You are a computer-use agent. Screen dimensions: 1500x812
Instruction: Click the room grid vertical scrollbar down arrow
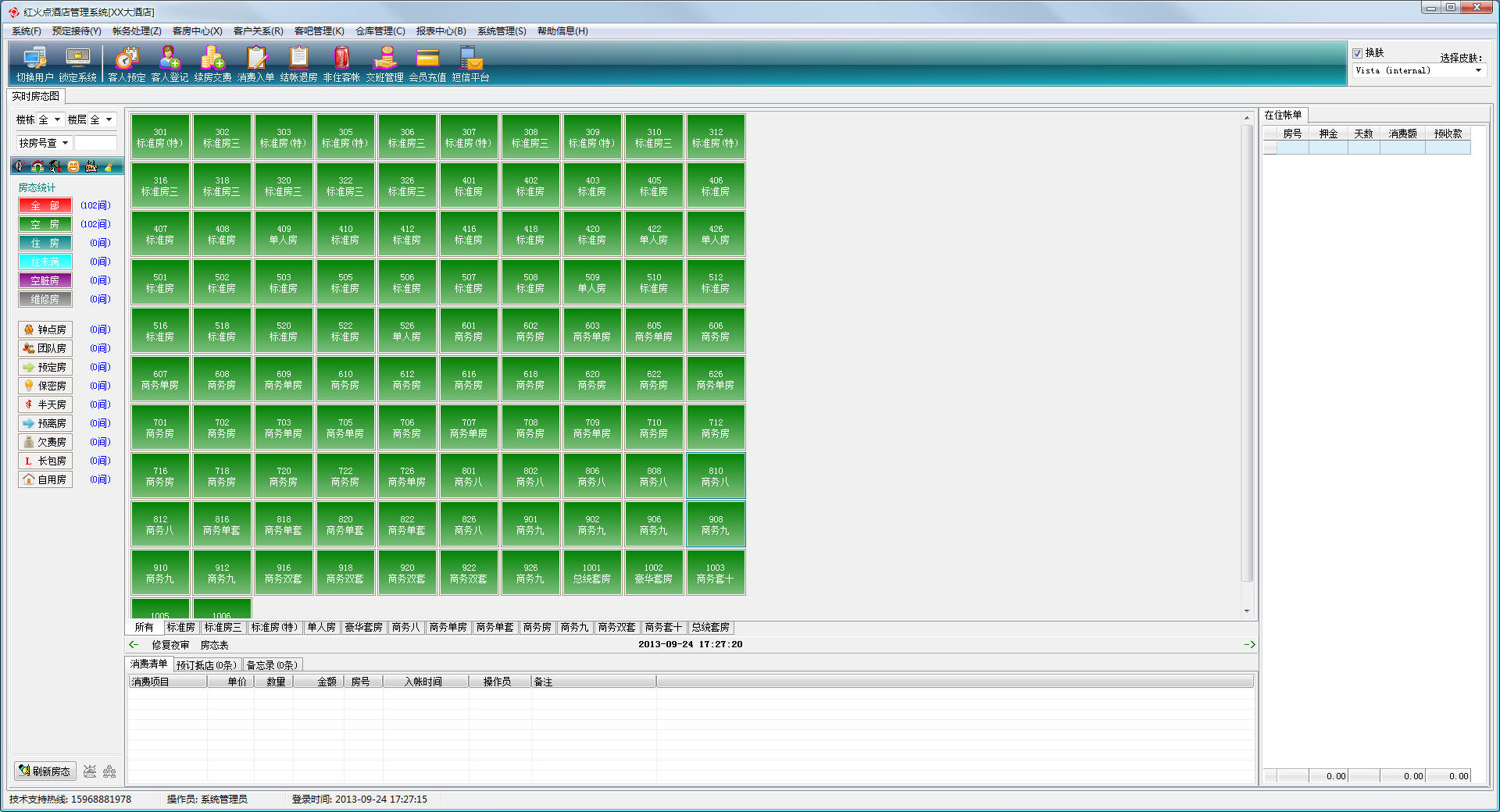click(x=1247, y=611)
